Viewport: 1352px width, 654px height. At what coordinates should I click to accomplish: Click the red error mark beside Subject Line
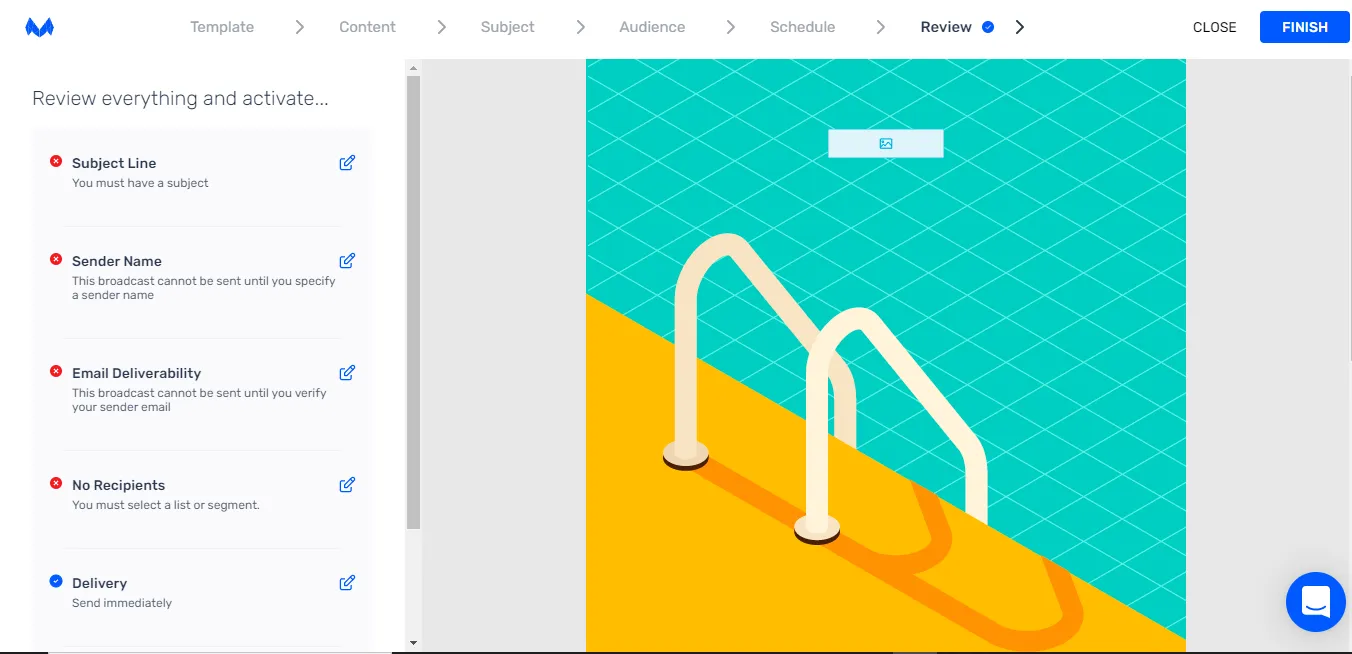coord(56,161)
